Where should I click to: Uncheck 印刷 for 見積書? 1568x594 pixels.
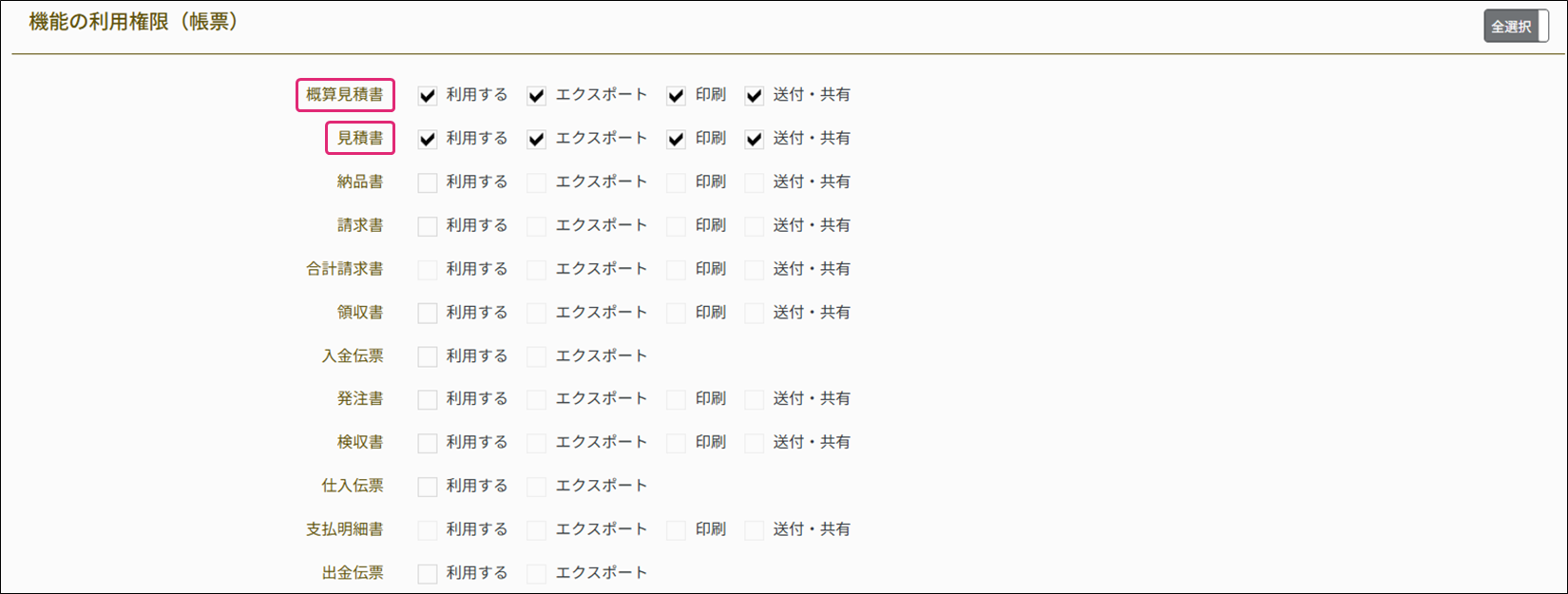676,140
